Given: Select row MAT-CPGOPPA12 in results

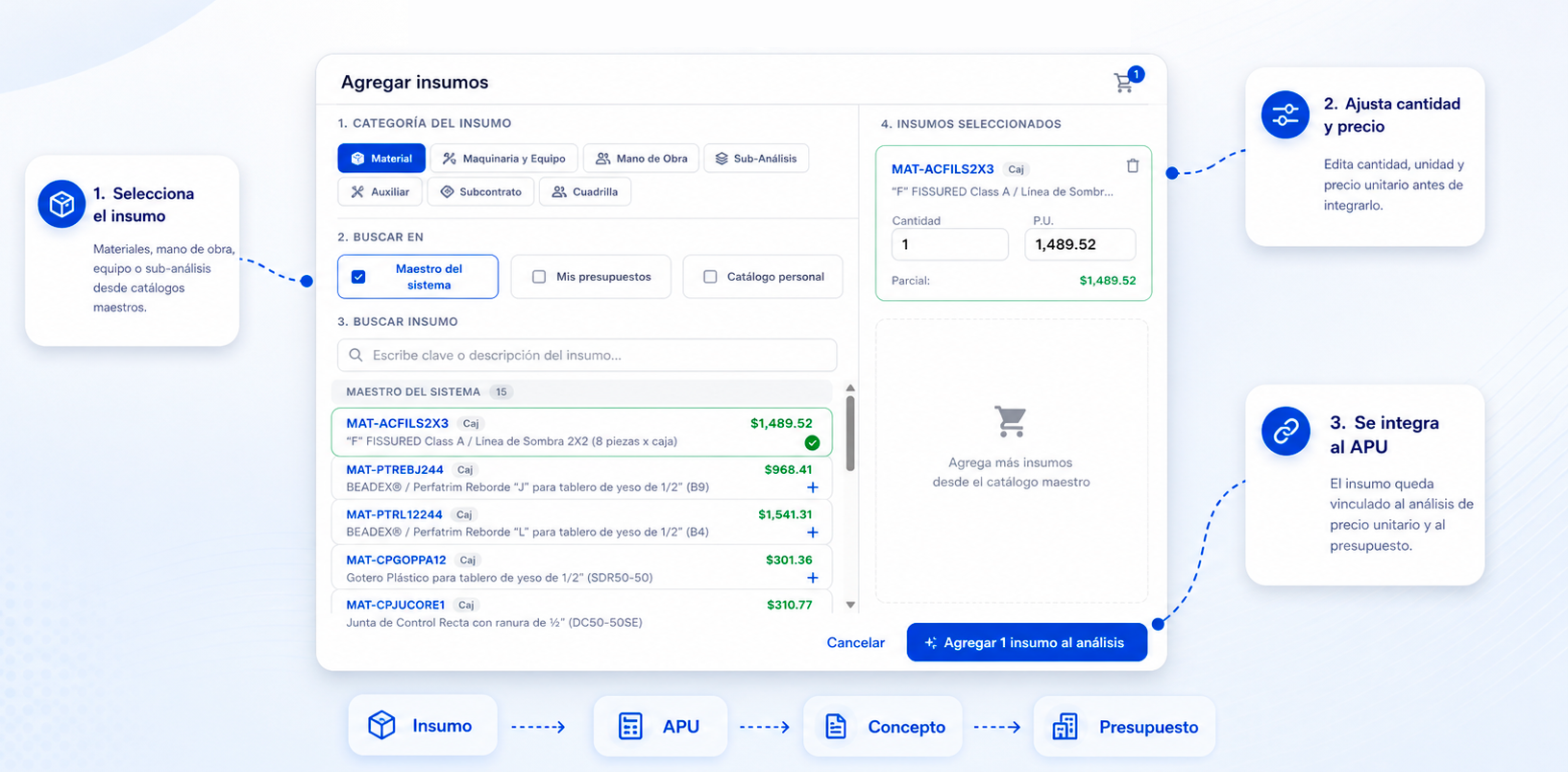Looking at the screenshot, I should coord(581,568).
